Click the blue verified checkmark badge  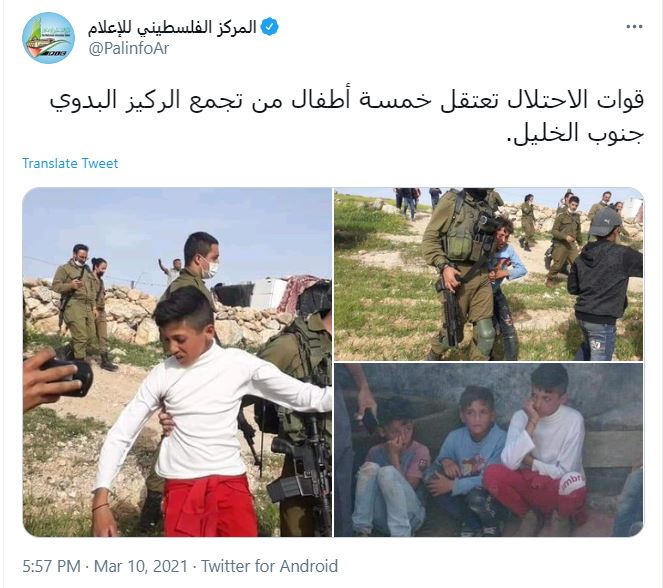(x=269, y=27)
